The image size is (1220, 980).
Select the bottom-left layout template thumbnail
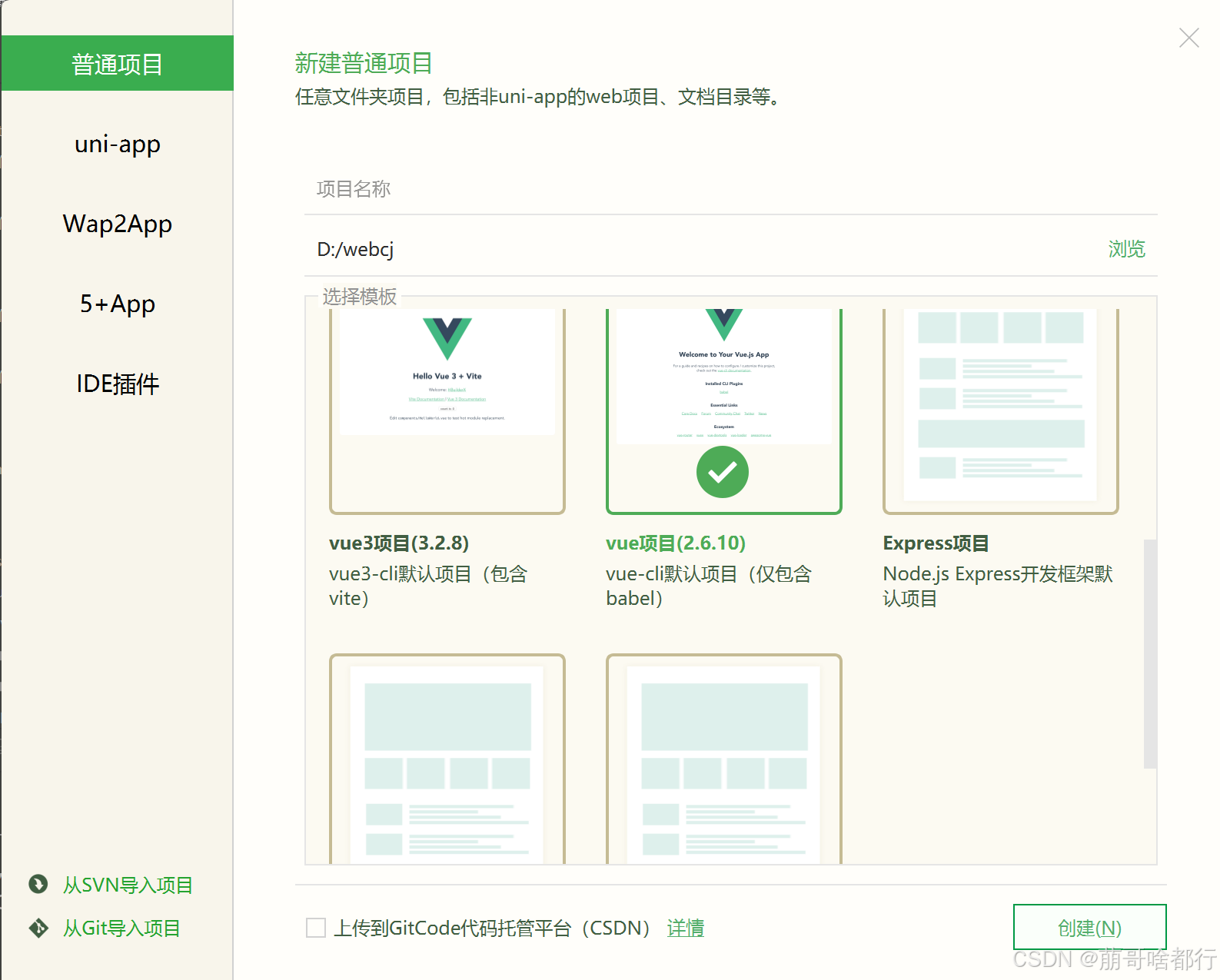tap(447, 759)
